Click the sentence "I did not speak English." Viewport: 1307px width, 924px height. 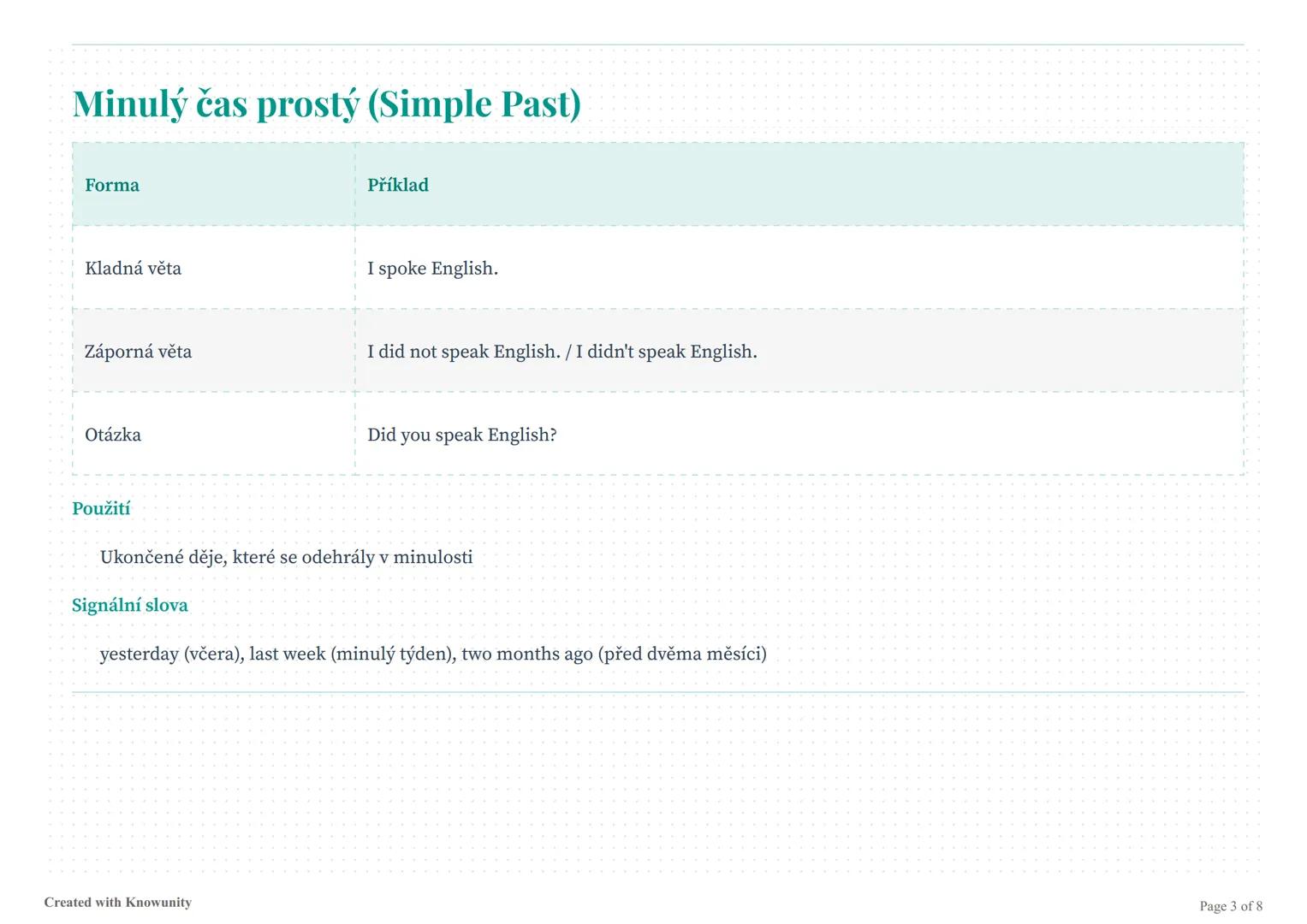coord(463,352)
